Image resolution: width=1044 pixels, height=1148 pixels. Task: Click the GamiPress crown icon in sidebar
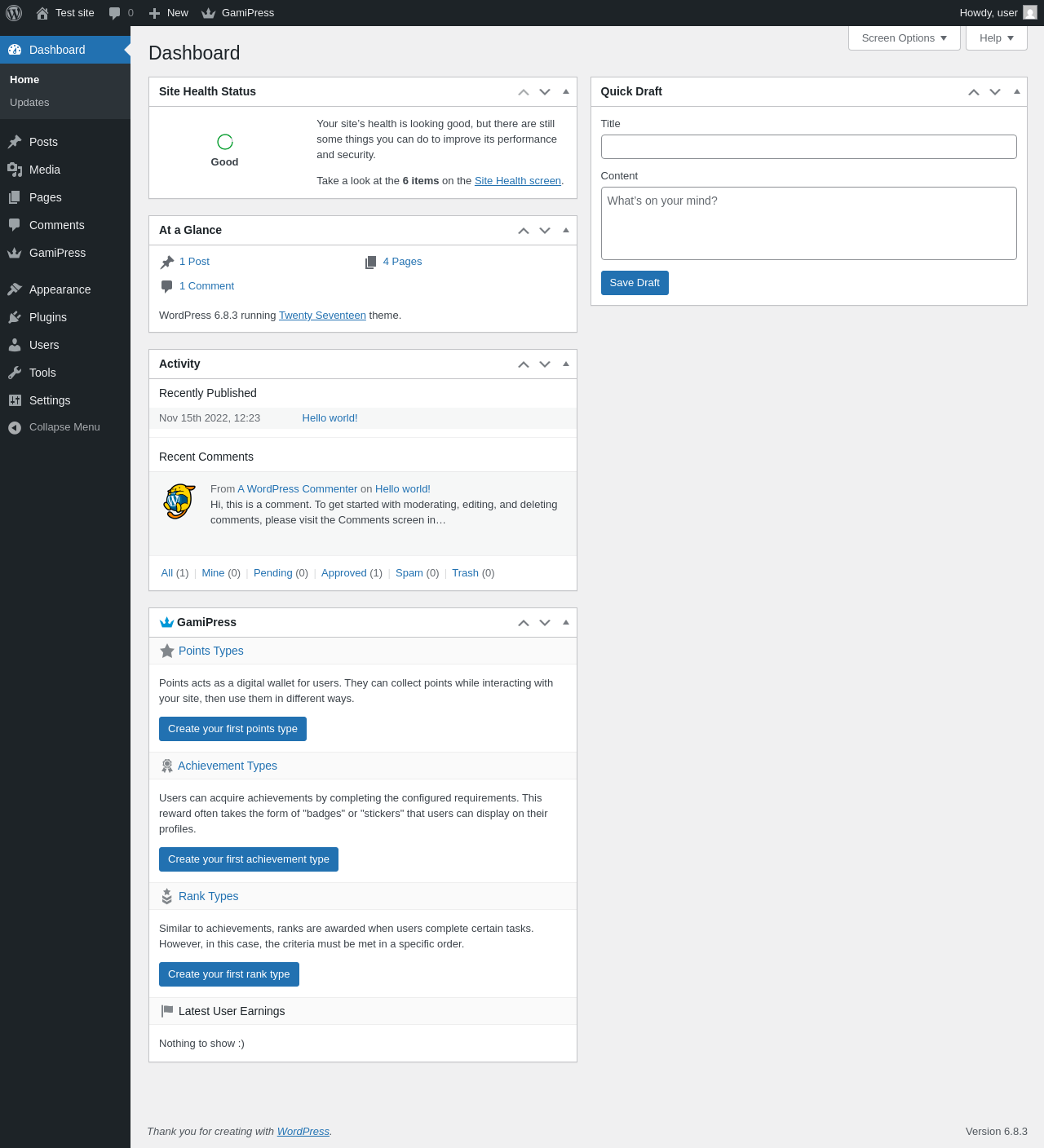15,253
